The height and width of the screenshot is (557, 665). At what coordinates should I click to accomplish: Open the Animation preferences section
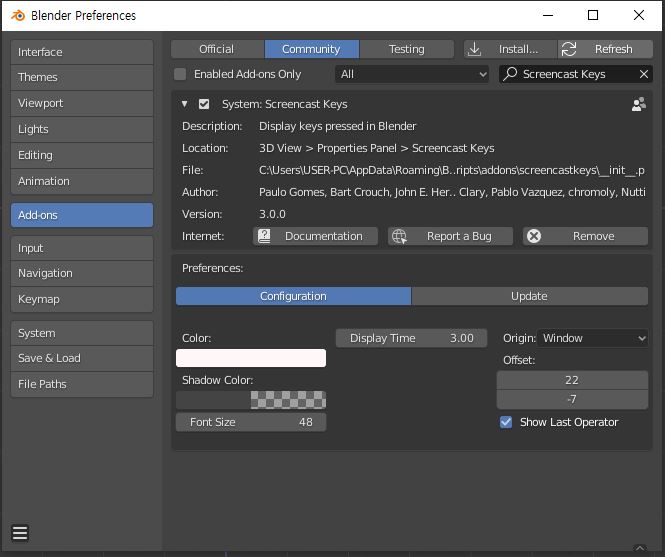coord(82,181)
